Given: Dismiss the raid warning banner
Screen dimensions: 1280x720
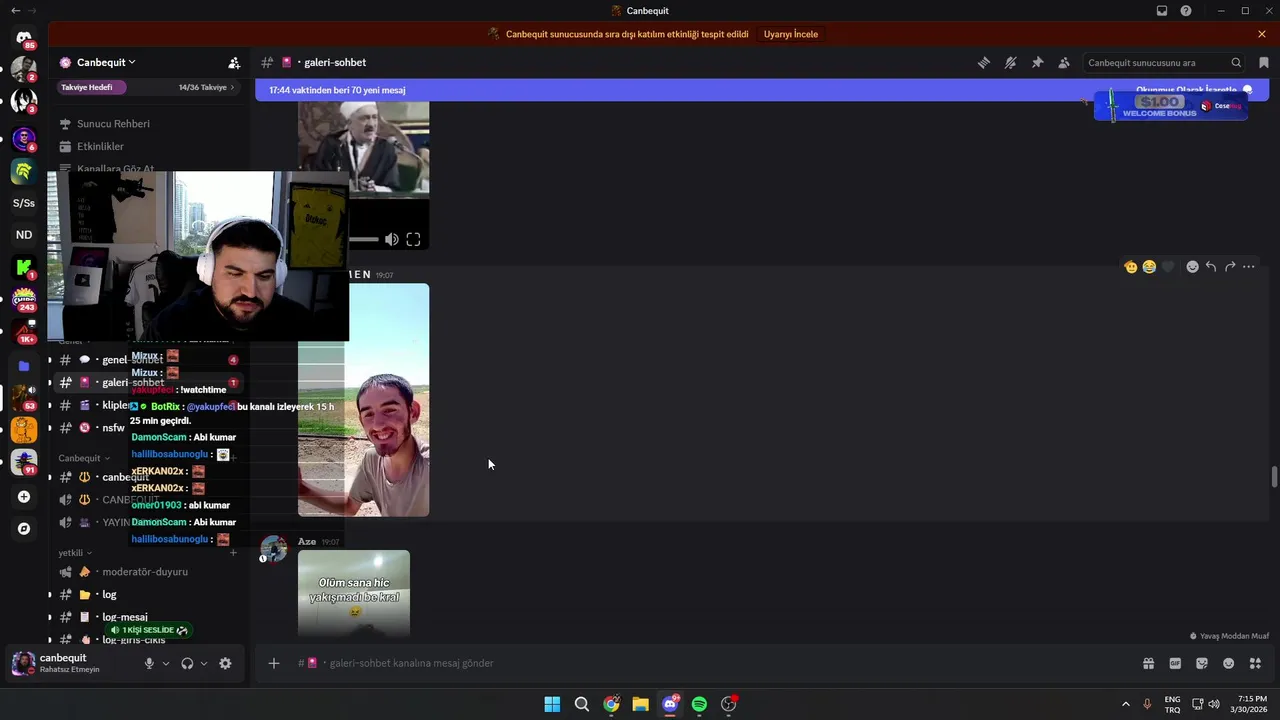Looking at the screenshot, I should point(1262,34).
